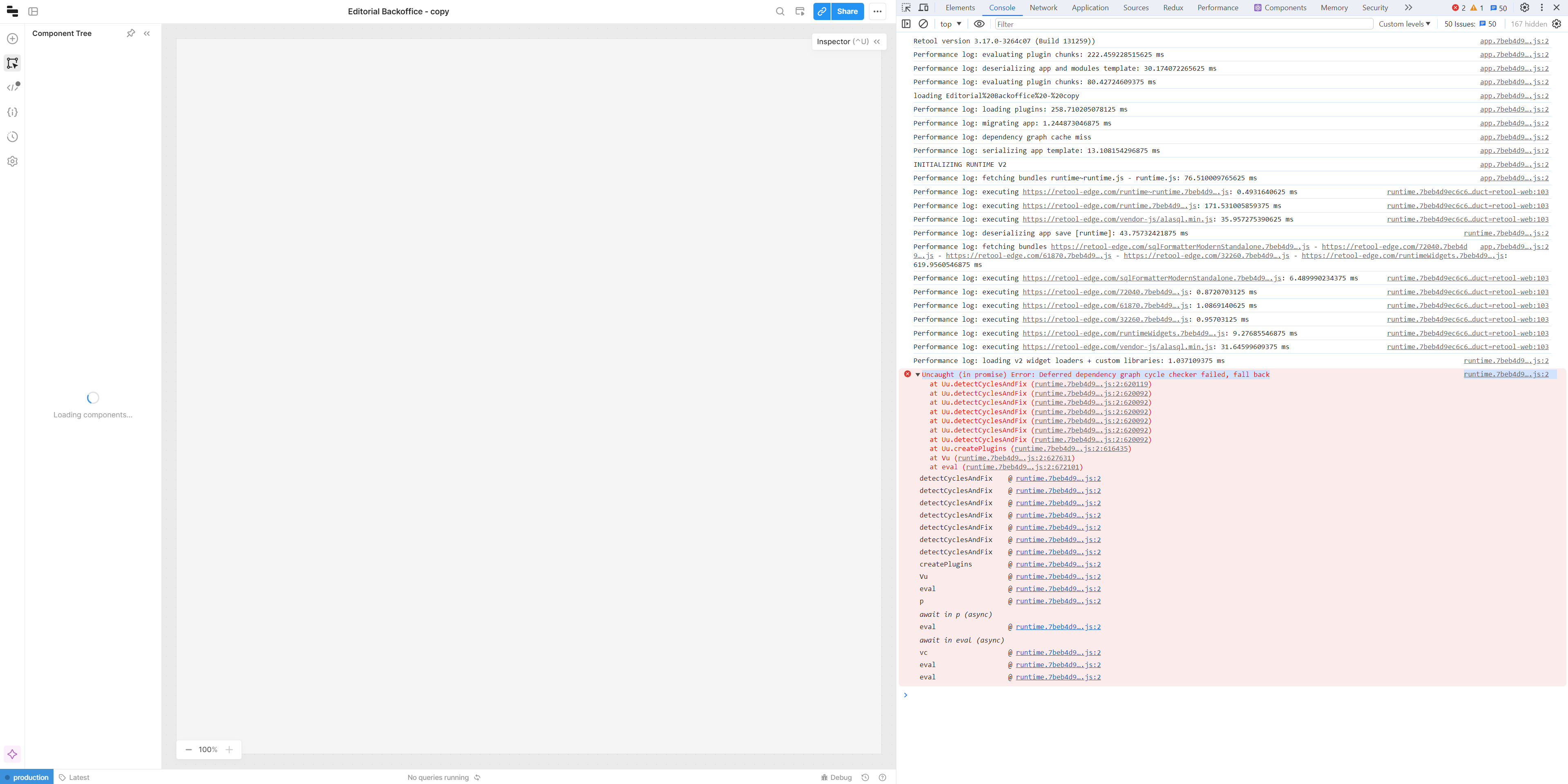Select the Component Tree sidebar icon
Viewport: 1568px width, 784px height.
point(12,63)
